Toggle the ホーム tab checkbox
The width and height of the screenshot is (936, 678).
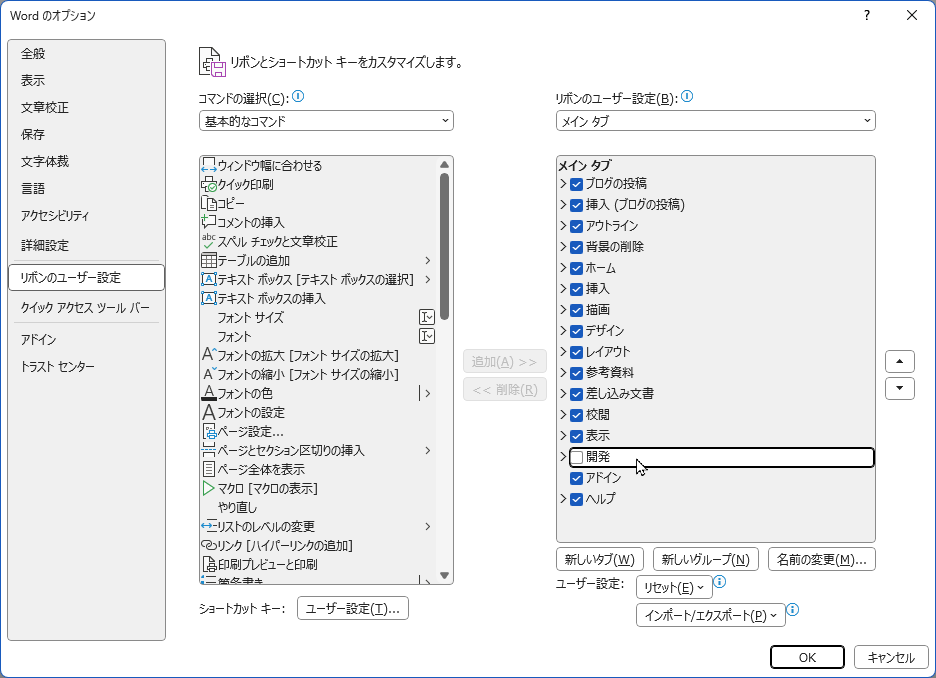pos(577,268)
